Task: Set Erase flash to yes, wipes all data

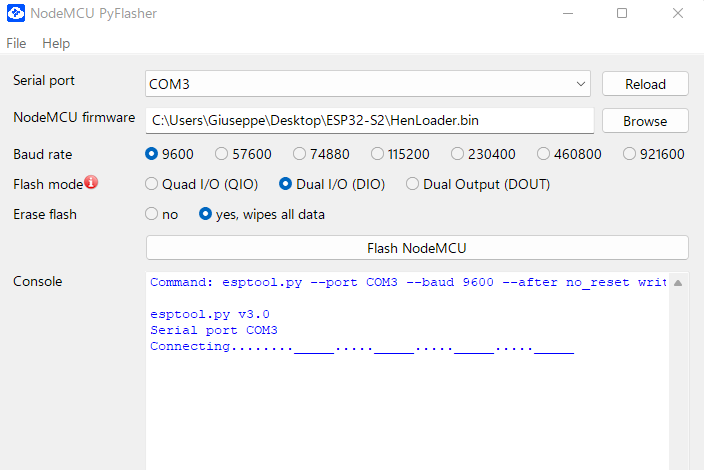Action: click(262, 214)
